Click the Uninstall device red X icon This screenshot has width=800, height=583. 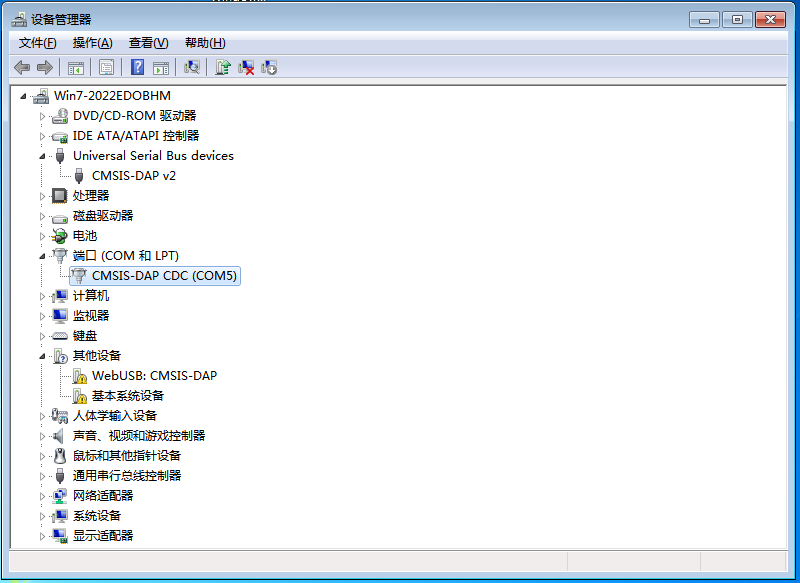(246, 67)
